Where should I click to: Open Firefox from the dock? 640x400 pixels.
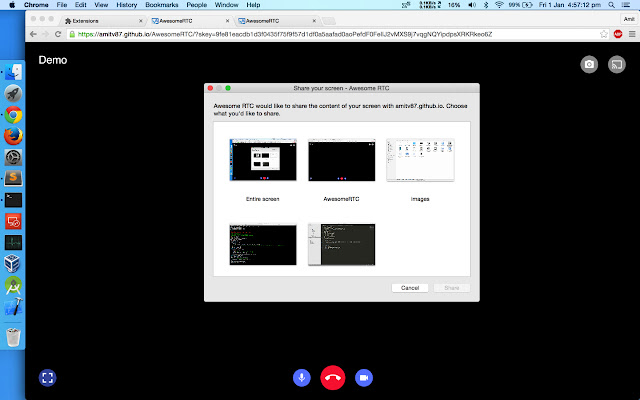point(13,136)
